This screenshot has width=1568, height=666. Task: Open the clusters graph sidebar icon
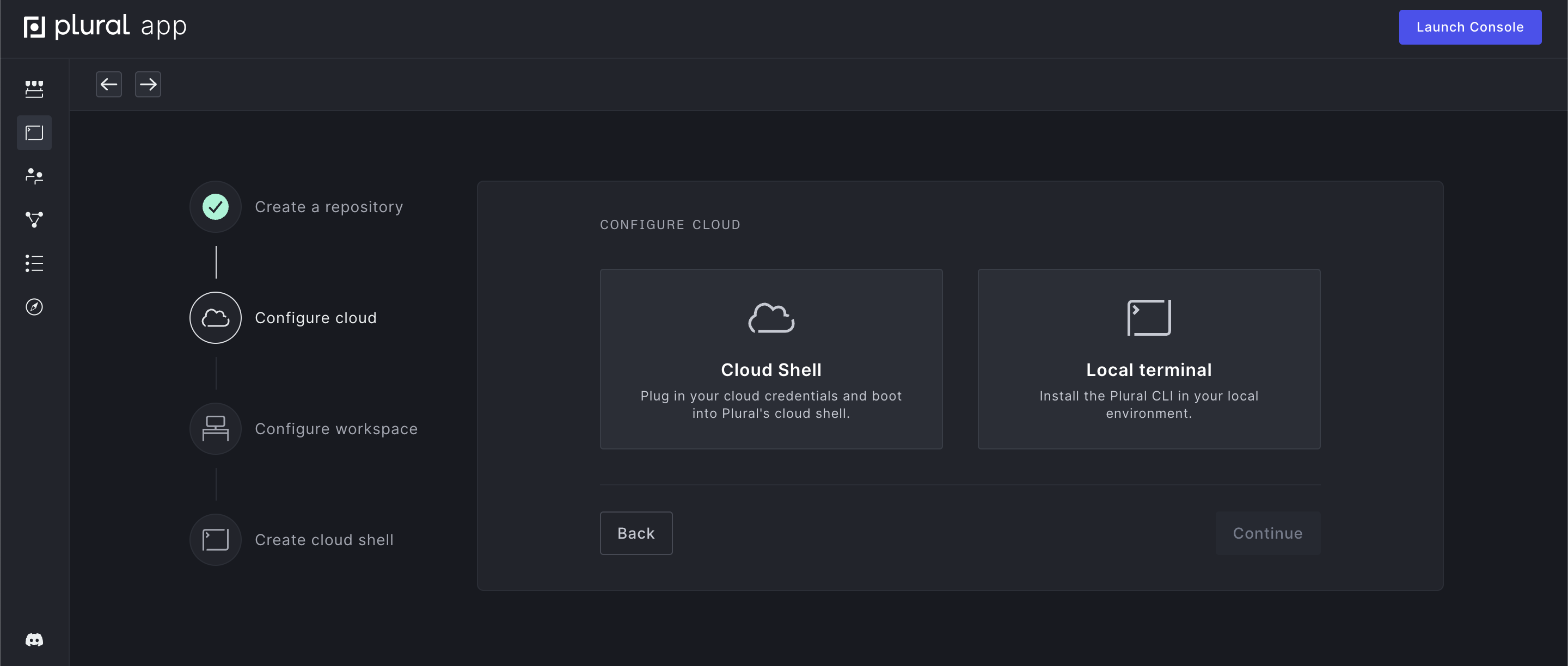(x=34, y=220)
